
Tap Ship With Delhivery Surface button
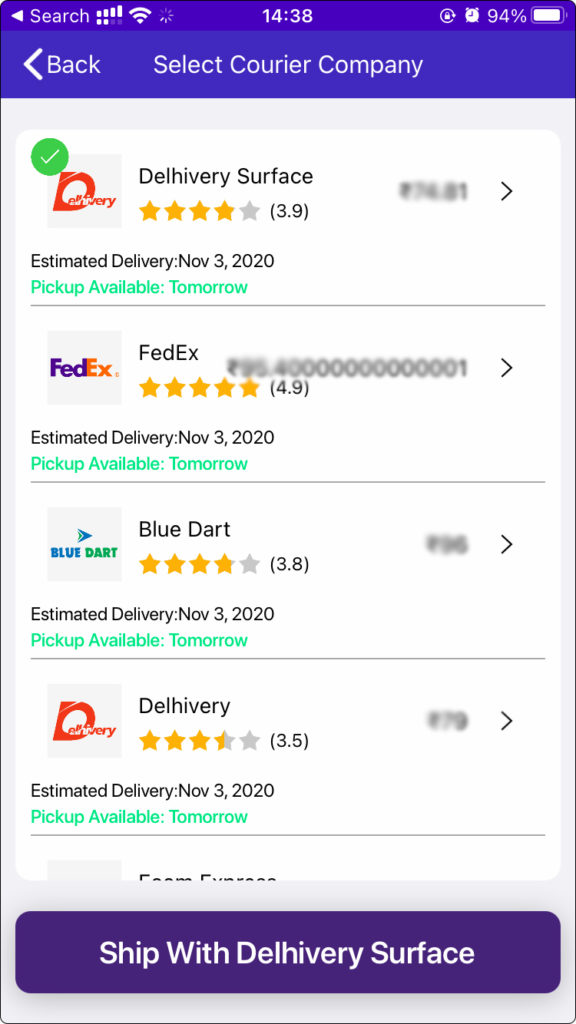tap(288, 952)
